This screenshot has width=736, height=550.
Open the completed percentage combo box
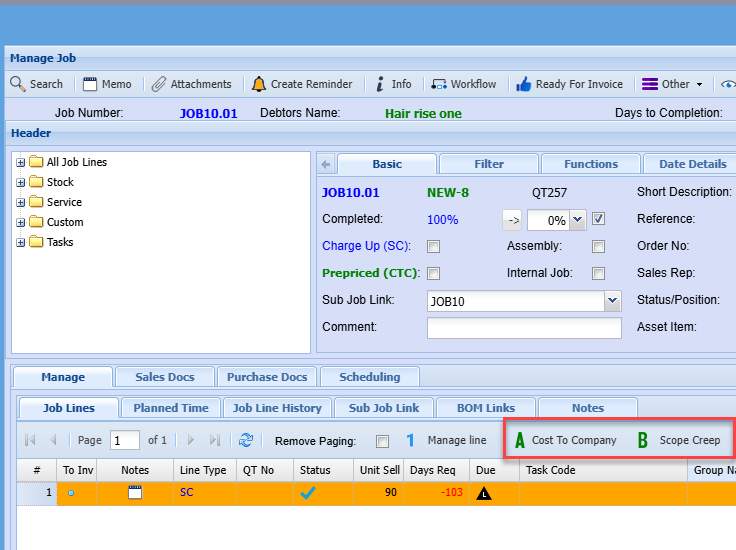(577, 219)
